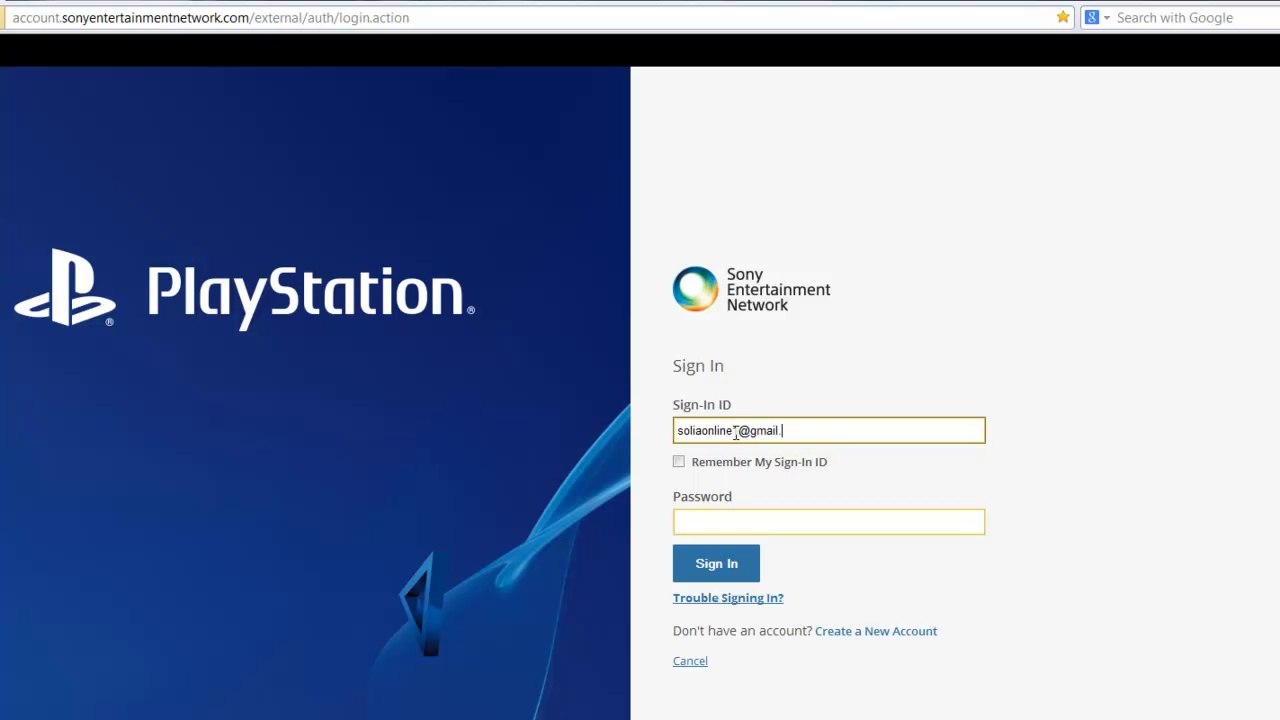Image resolution: width=1280 pixels, height=720 pixels.
Task: Open the Google search engine dropdown arrow
Action: [1107, 18]
